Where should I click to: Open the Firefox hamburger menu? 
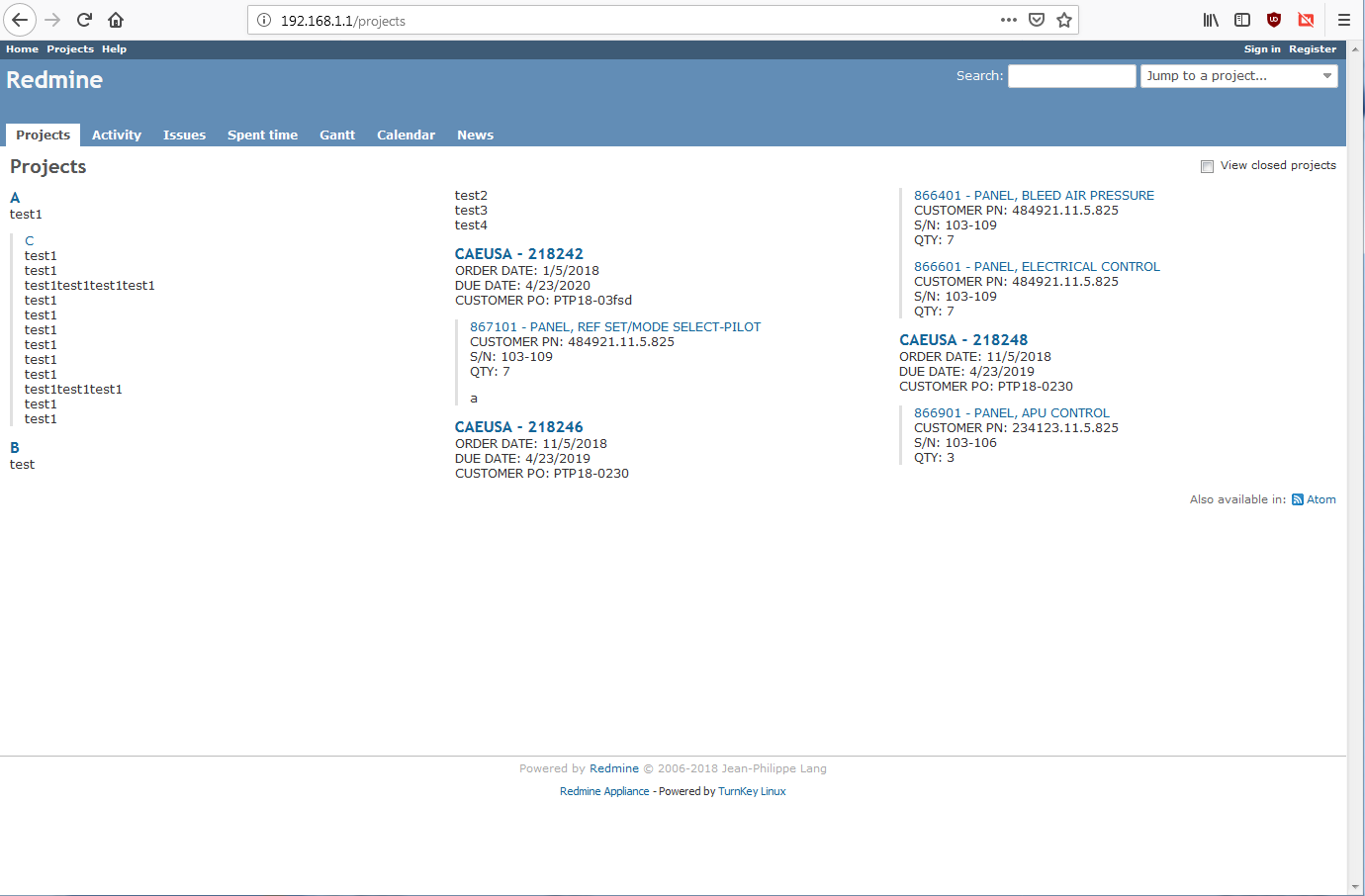(x=1343, y=20)
